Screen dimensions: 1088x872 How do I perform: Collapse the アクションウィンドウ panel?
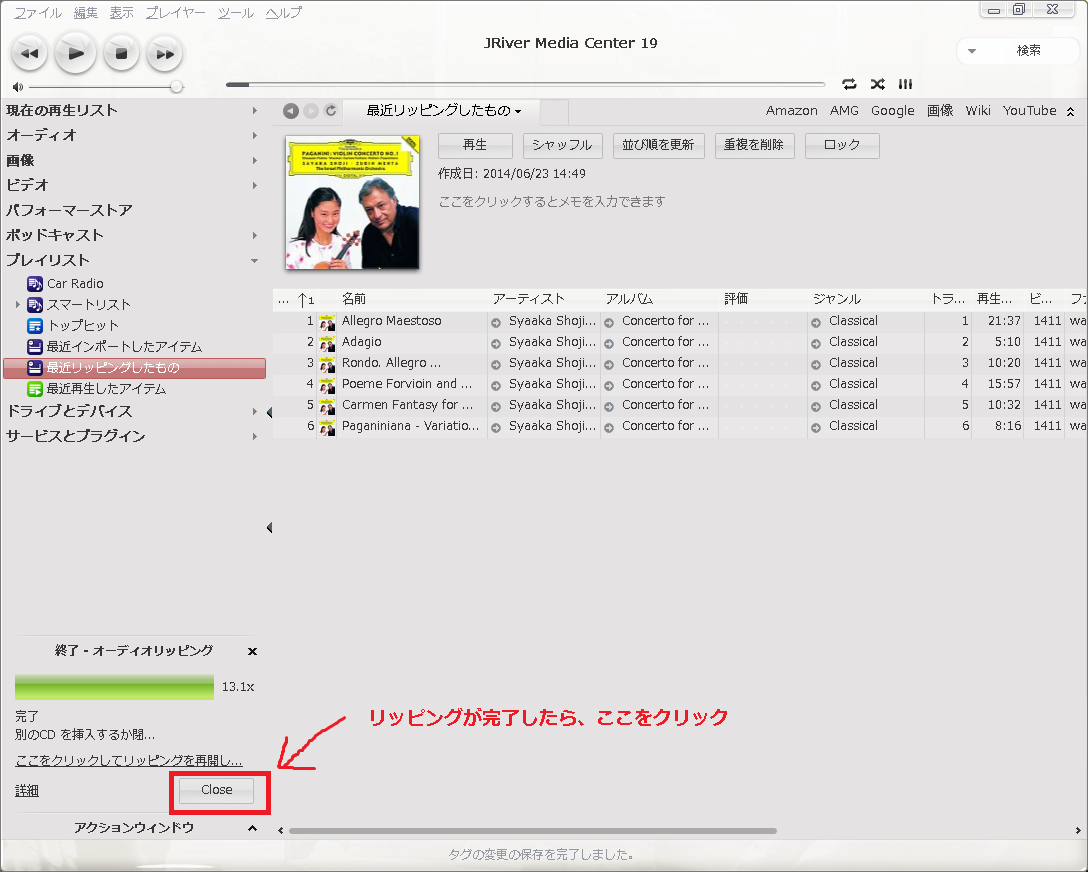point(252,828)
